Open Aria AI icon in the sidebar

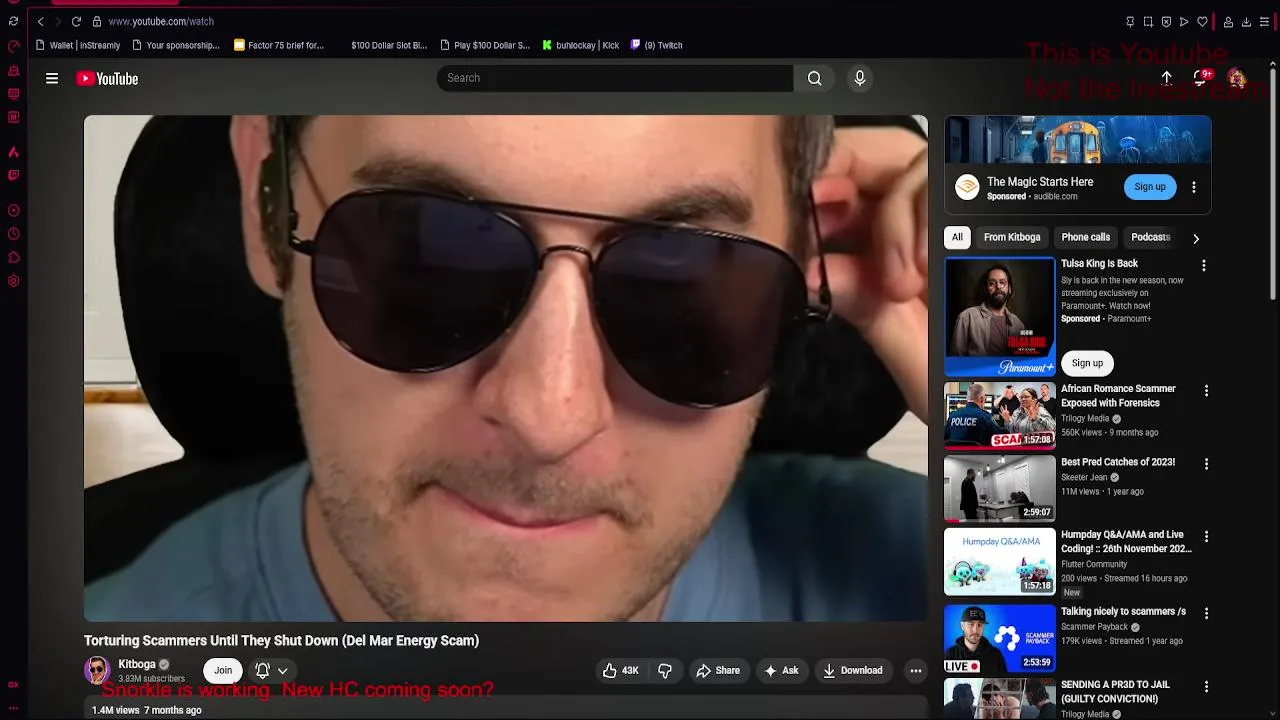(x=13, y=152)
